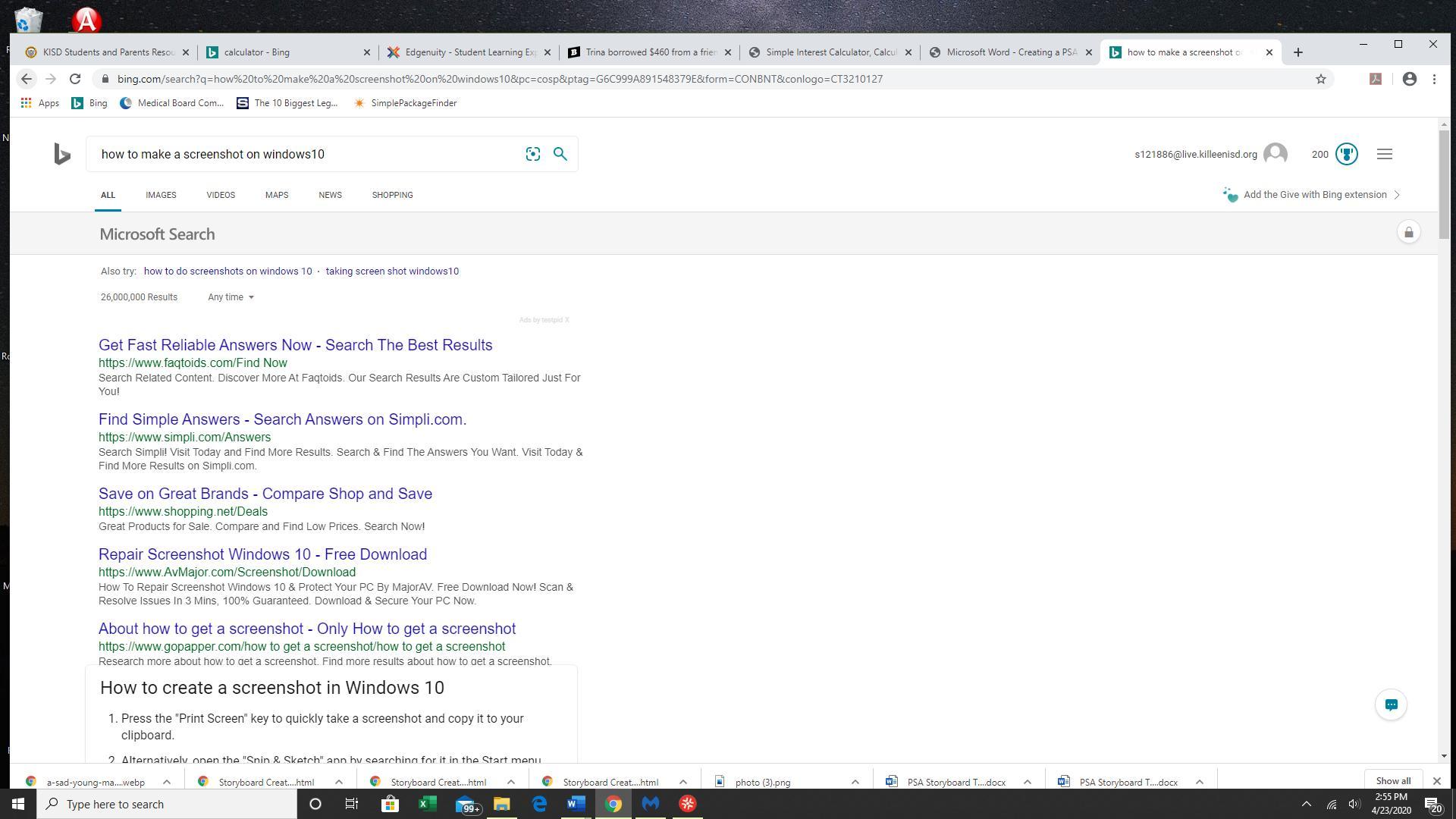Open the Bing hamburger settings menu

coord(1384,154)
